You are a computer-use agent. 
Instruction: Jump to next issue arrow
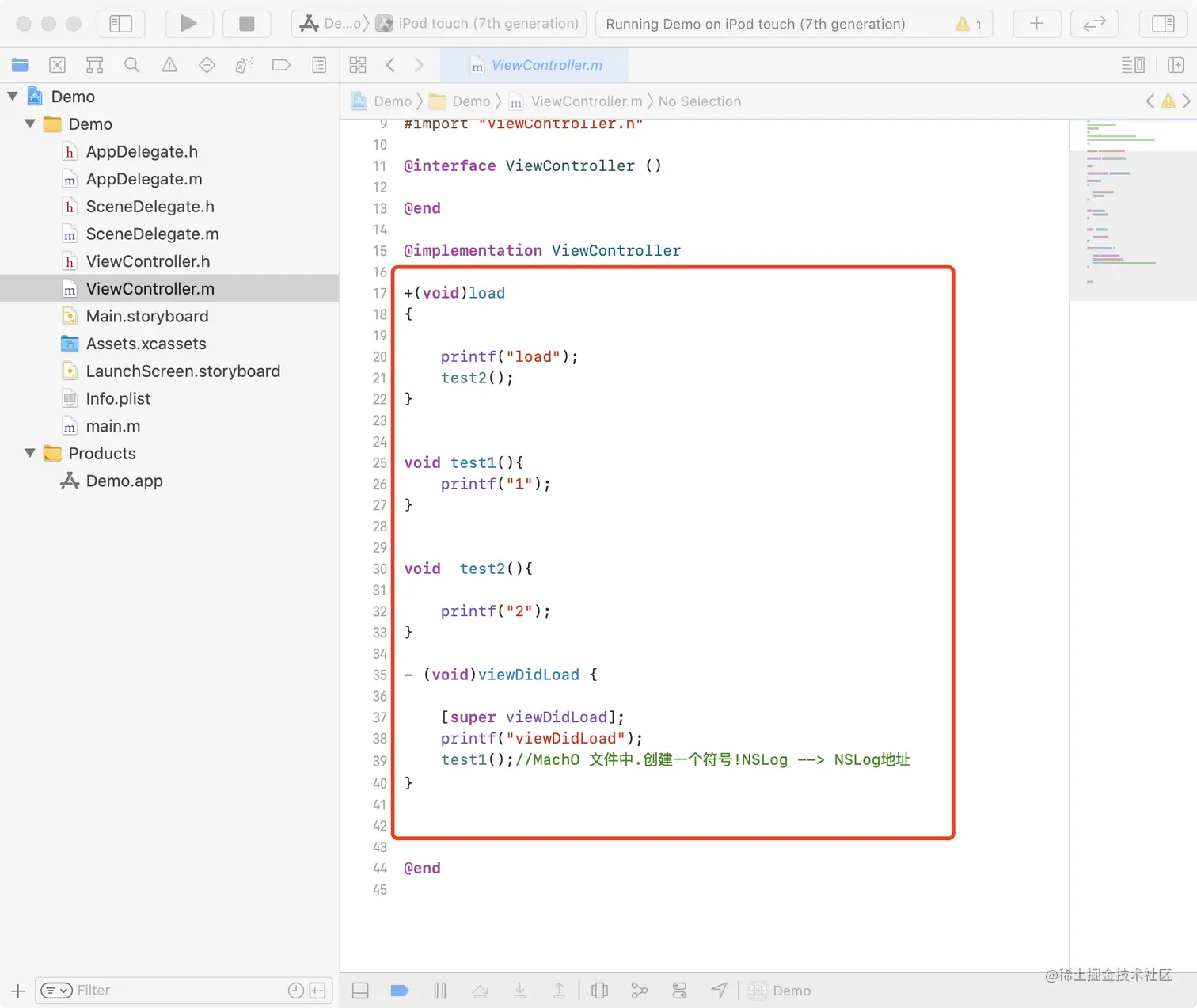tap(1186, 101)
